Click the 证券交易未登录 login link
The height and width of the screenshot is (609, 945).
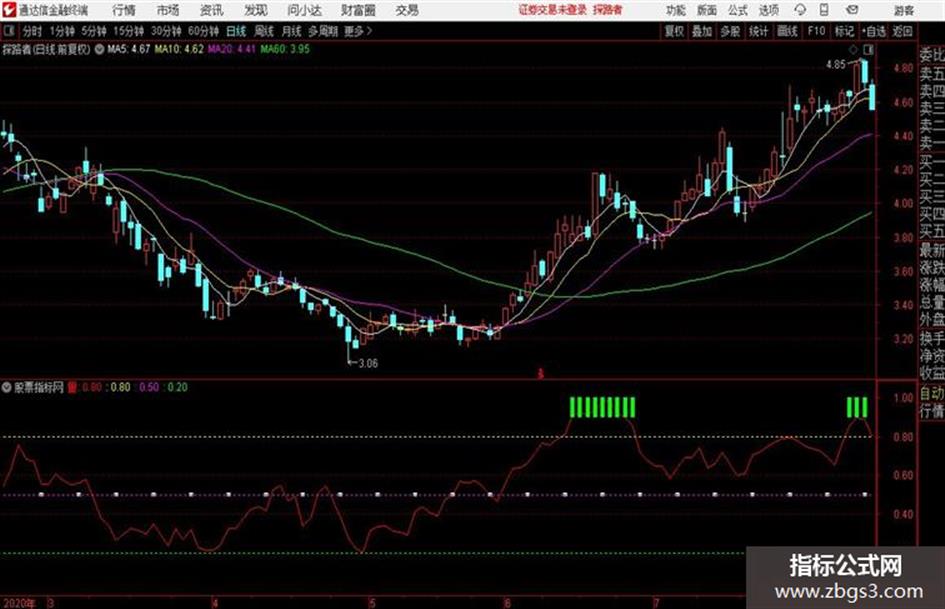pyautogui.click(x=553, y=10)
